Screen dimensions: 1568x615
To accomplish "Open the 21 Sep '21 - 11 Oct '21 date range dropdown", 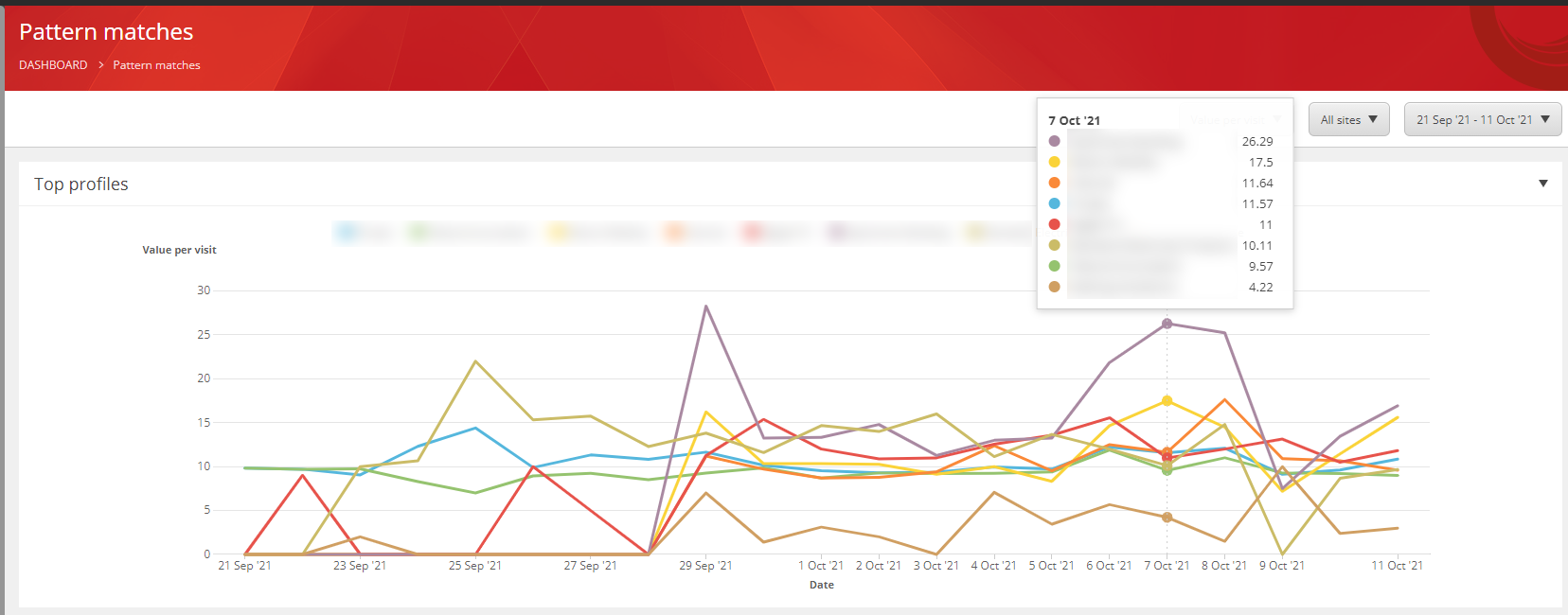I will (1482, 119).
